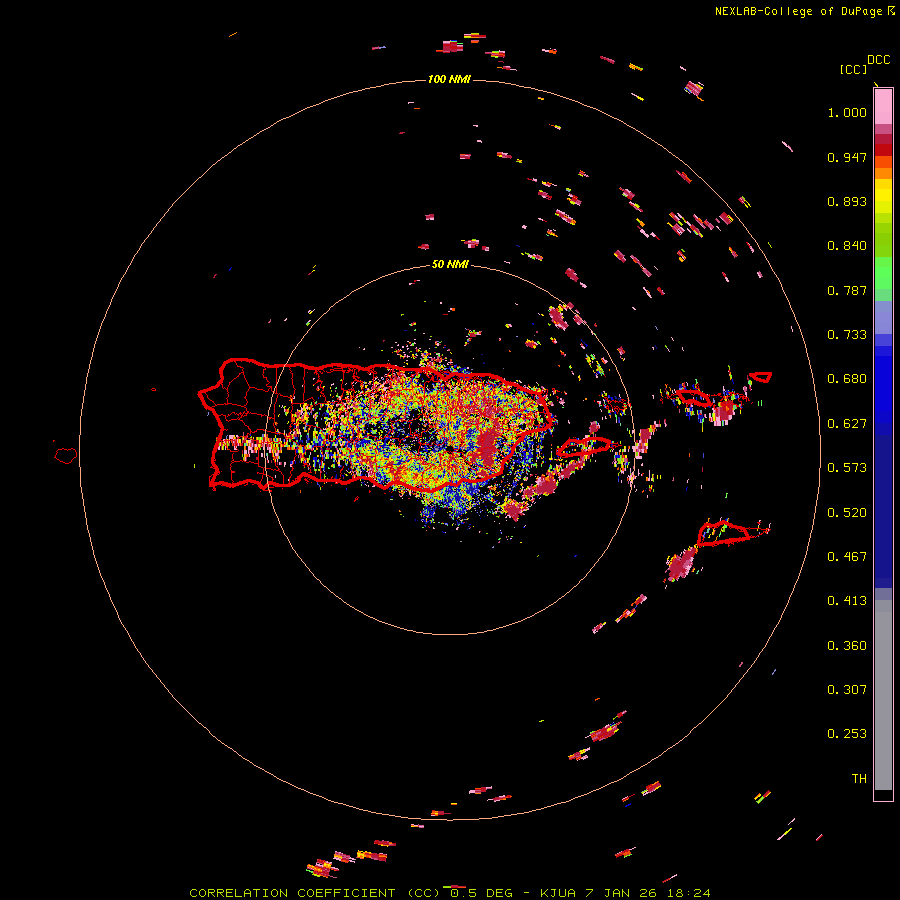Select the 0.840 color scale value
This screenshot has height=900, width=900.
(x=847, y=246)
